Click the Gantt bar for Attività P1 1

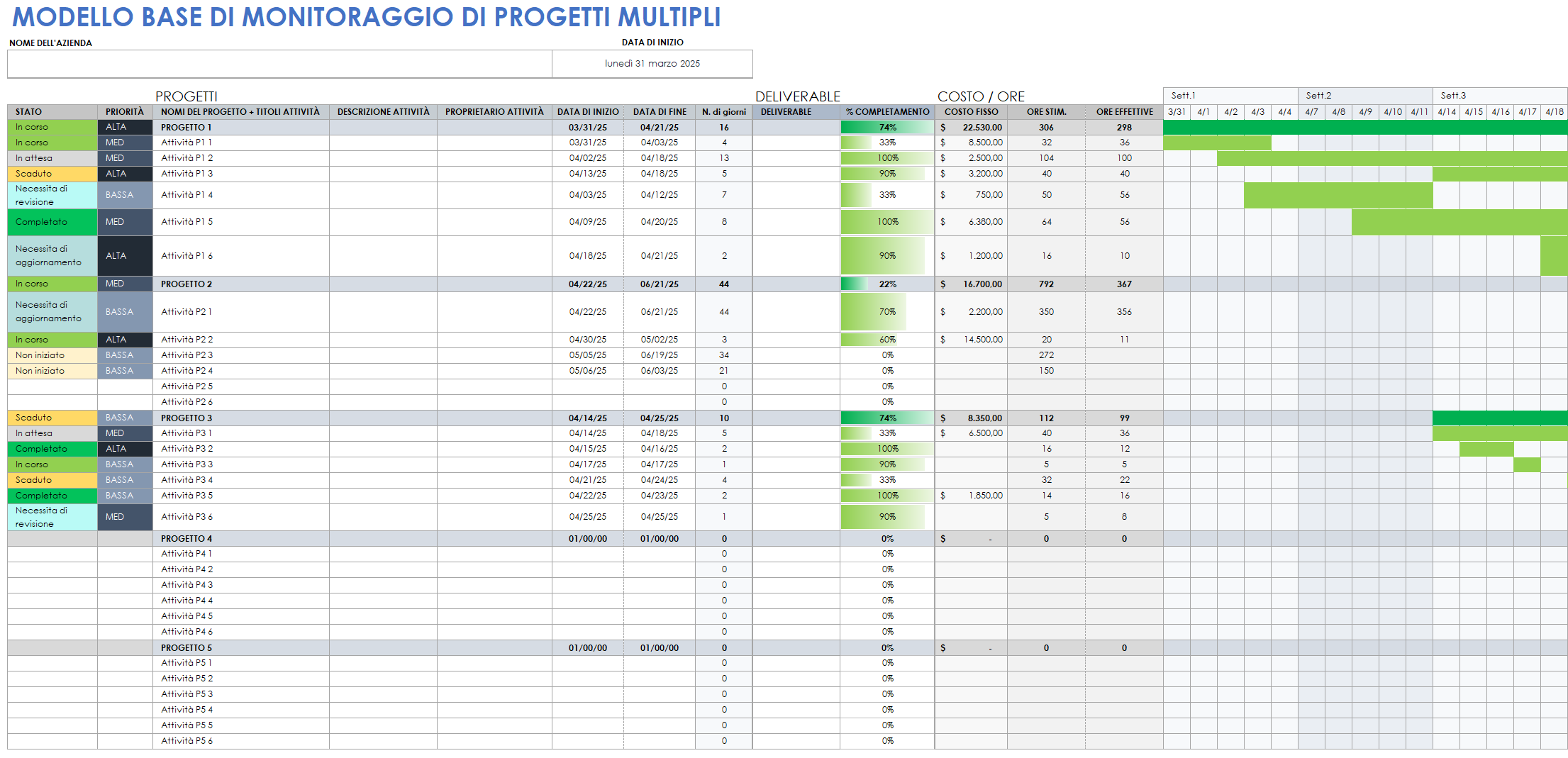(1217, 143)
